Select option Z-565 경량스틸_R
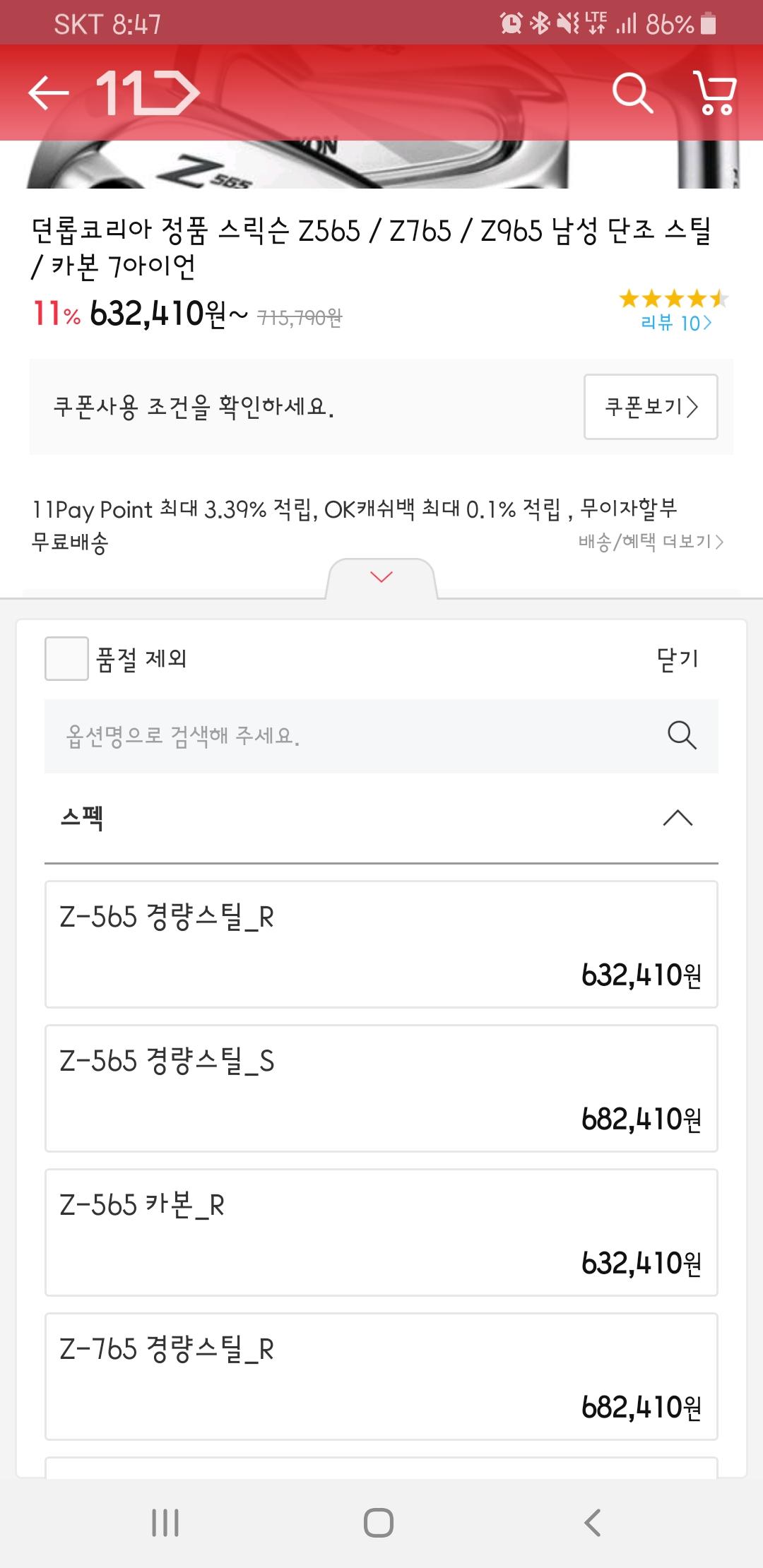This screenshot has width=763, height=1568. 381,944
